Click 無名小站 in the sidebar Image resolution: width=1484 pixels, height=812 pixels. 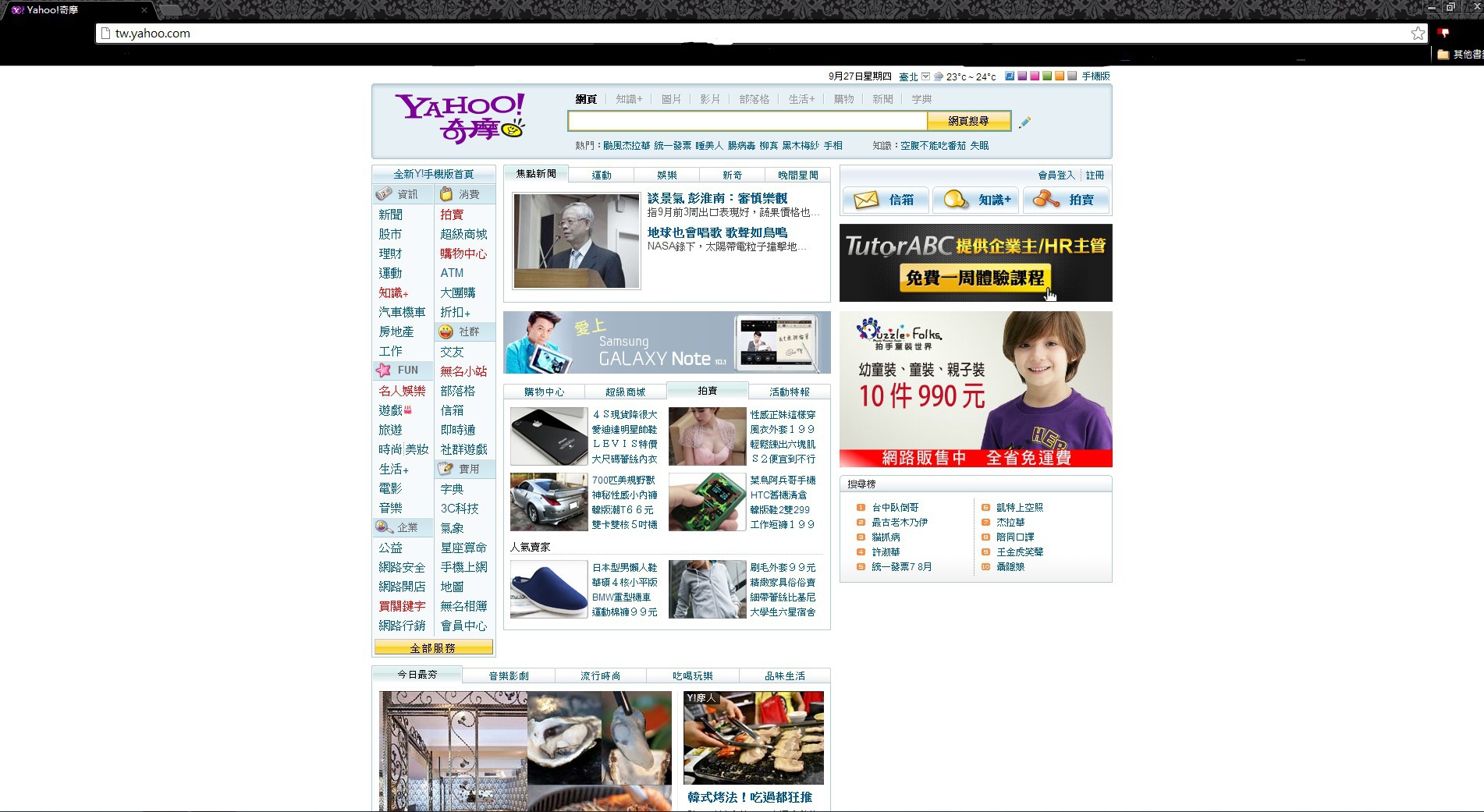pyautogui.click(x=463, y=371)
